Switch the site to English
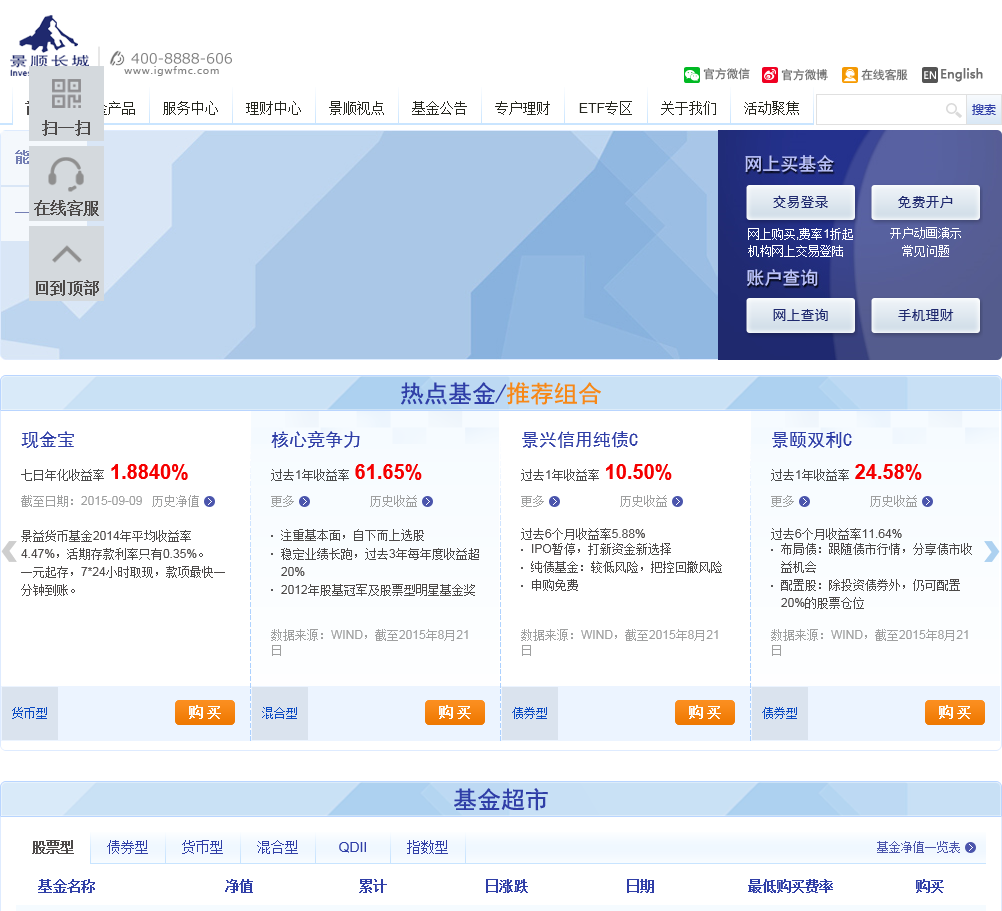Viewport: 1002px width, 911px height. click(952, 74)
